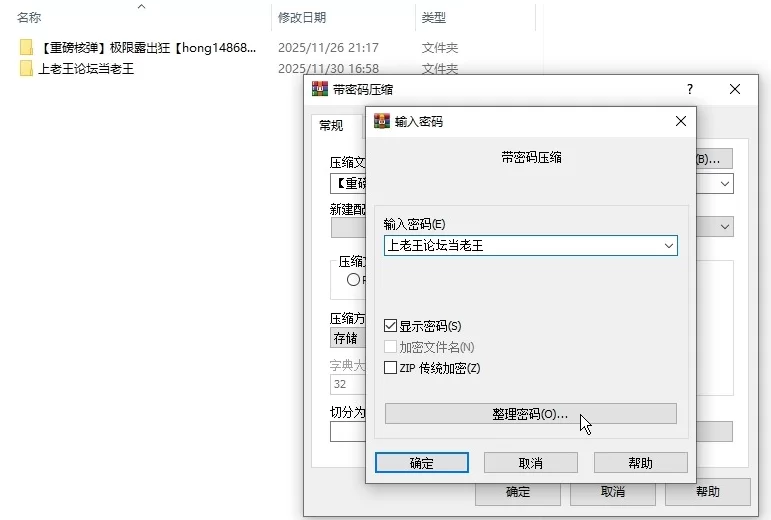The width and height of the screenshot is (771, 520).
Task: Expand the 输入密码 password dropdown arrow
Action: click(668, 245)
